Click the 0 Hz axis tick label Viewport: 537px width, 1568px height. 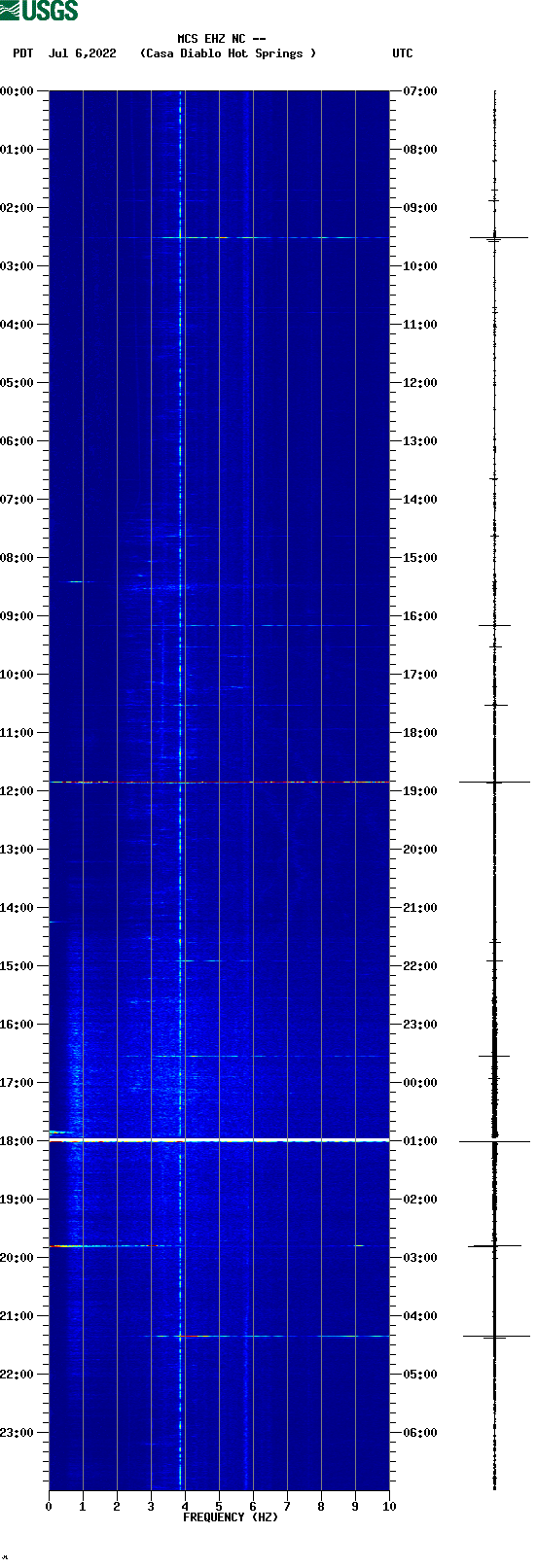[x=49, y=1507]
